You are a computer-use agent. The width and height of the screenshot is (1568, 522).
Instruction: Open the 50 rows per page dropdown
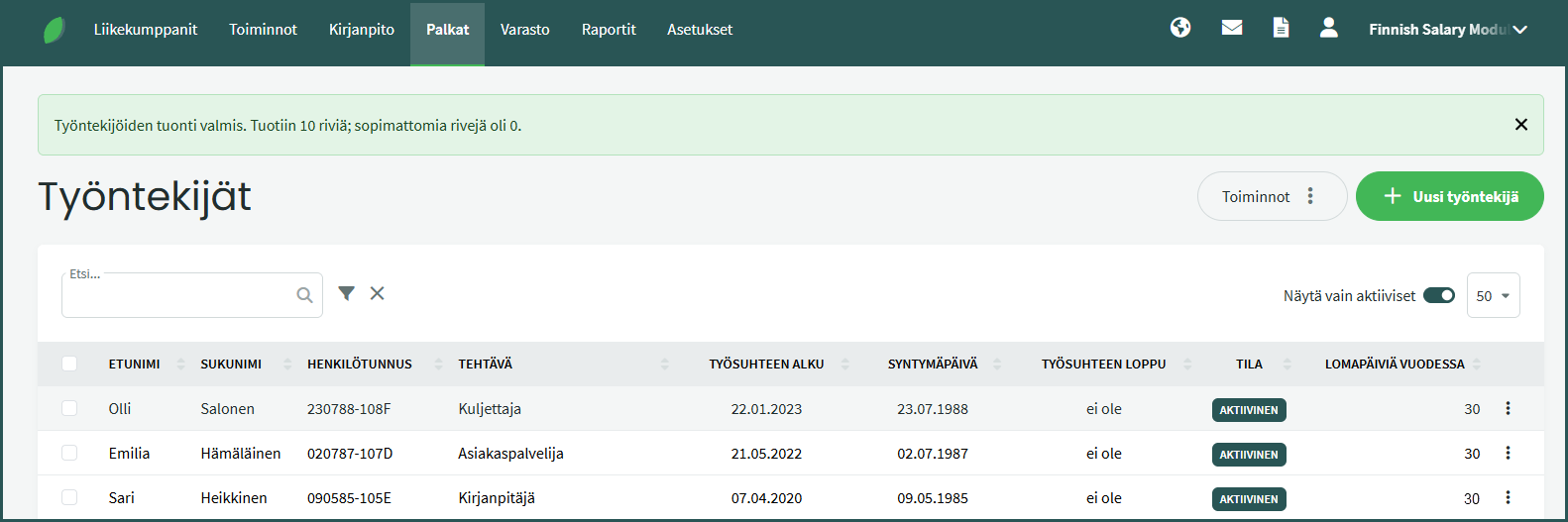[1492, 295]
